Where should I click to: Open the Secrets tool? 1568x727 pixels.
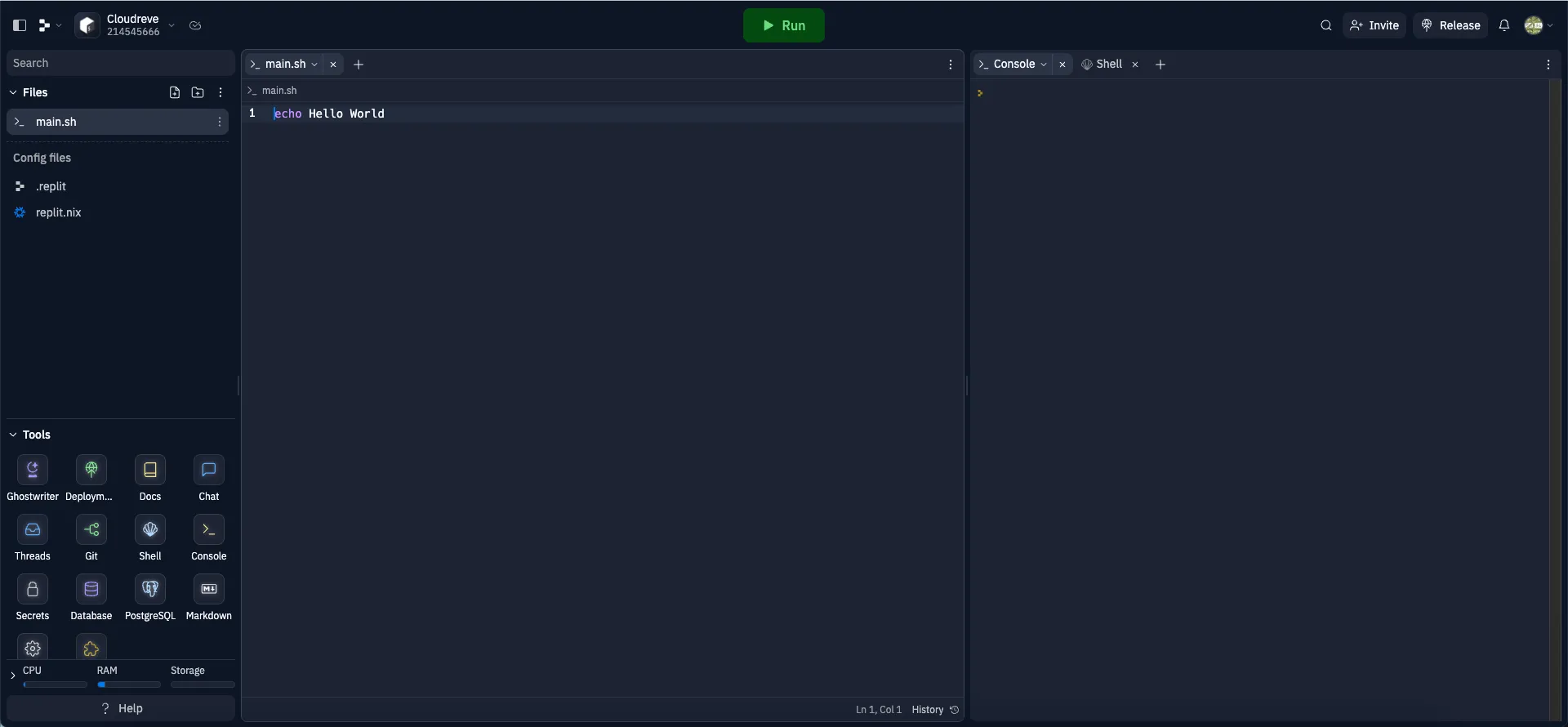[33, 590]
